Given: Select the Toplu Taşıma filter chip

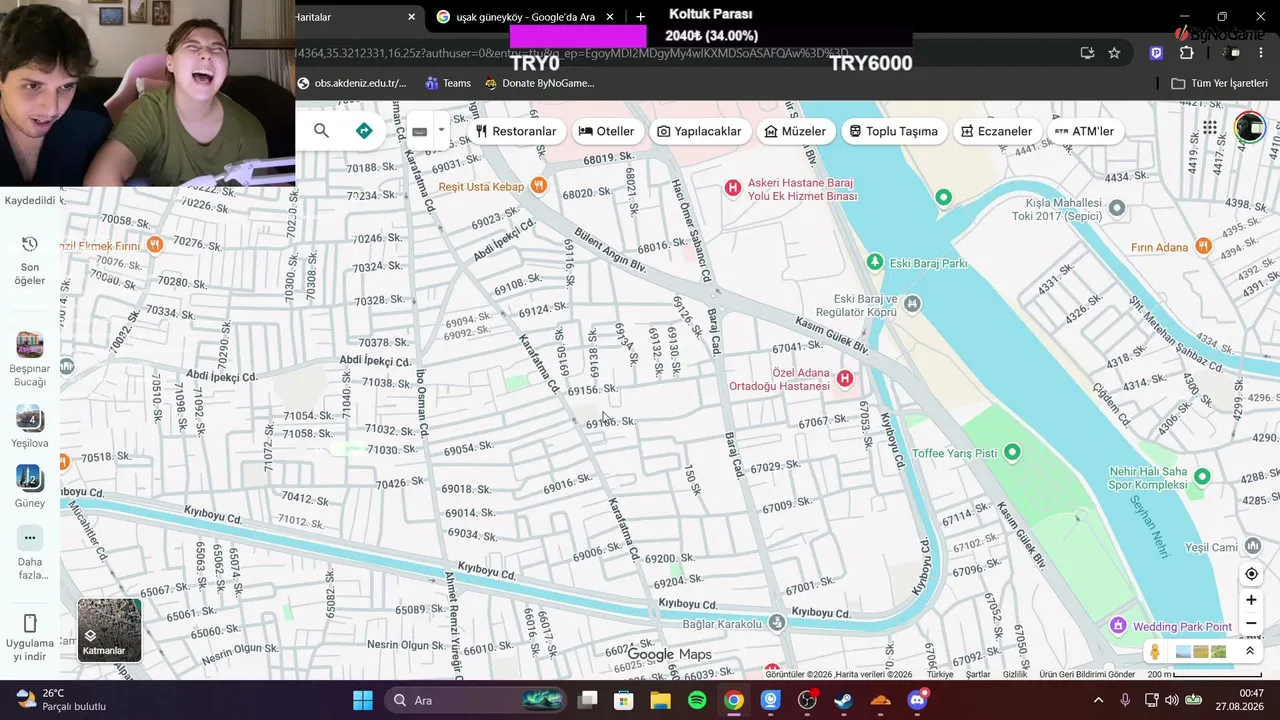Looking at the screenshot, I should click(x=894, y=131).
